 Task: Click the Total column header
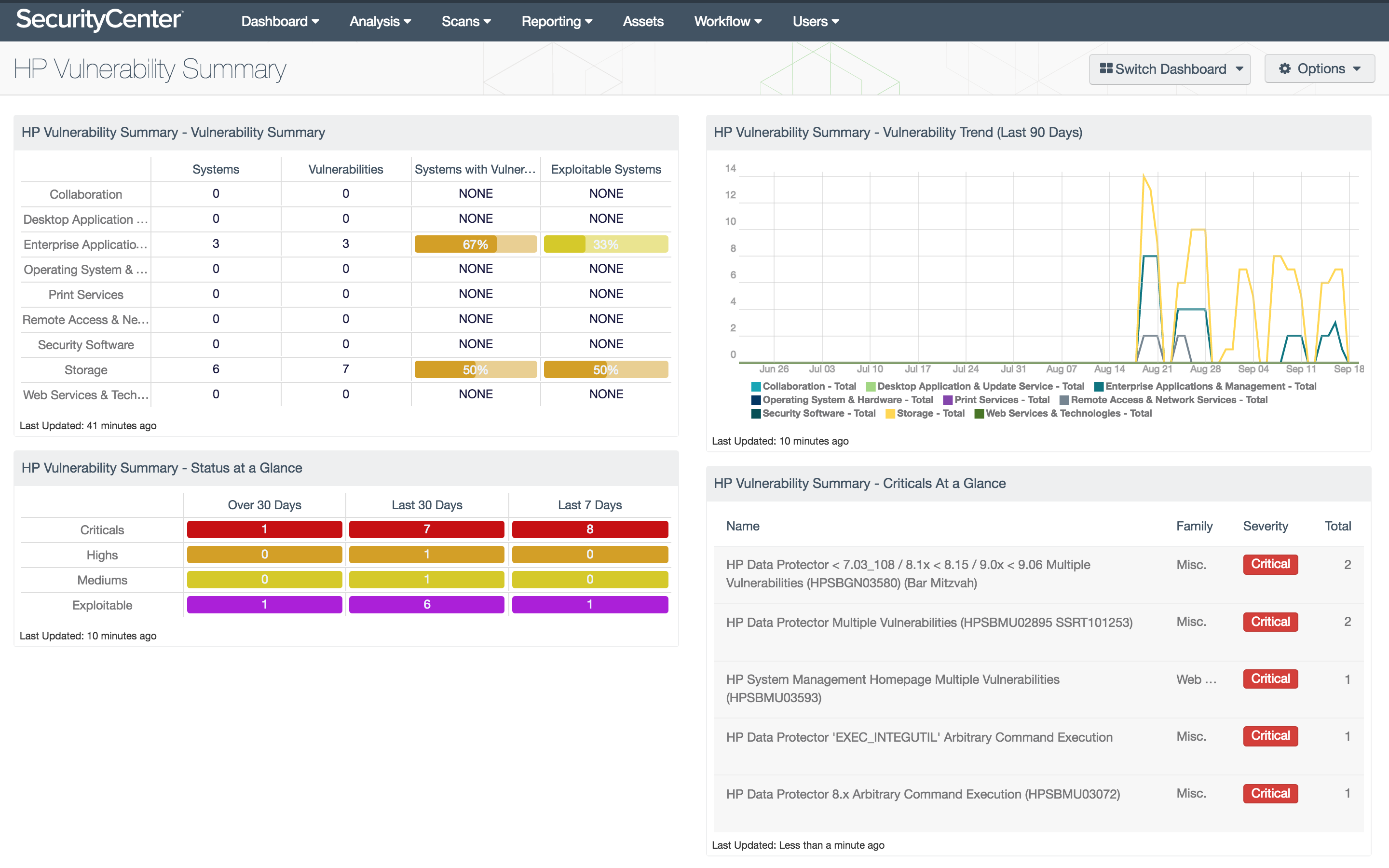click(x=1338, y=527)
